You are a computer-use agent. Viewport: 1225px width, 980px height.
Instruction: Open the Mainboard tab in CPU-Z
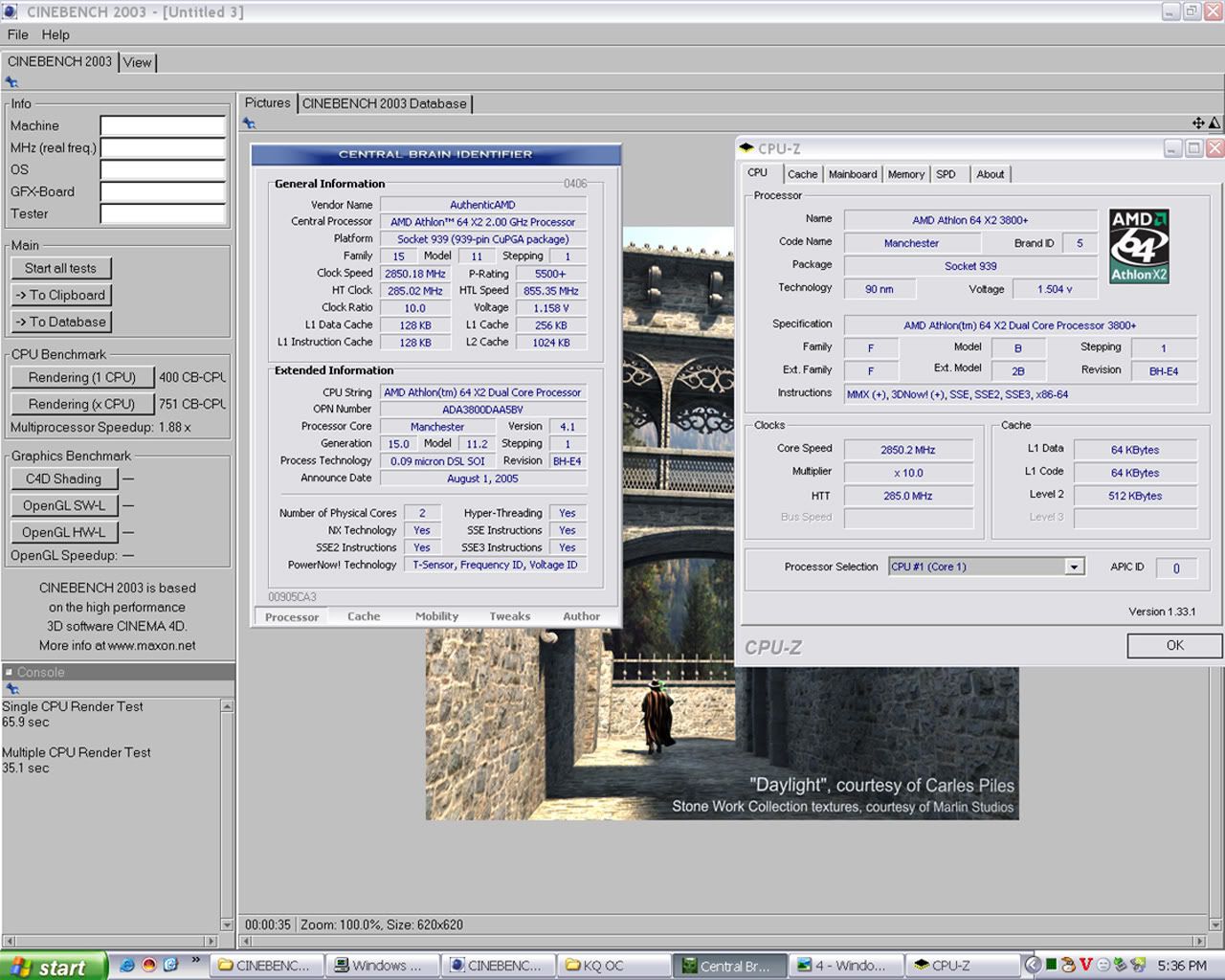[x=853, y=174]
